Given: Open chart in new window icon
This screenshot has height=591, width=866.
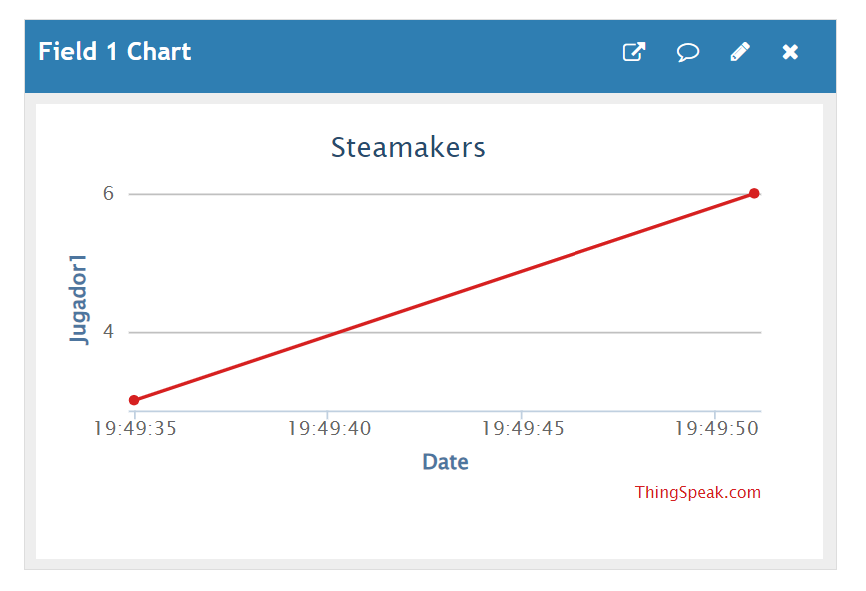Looking at the screenshot, I should (634, 52).
